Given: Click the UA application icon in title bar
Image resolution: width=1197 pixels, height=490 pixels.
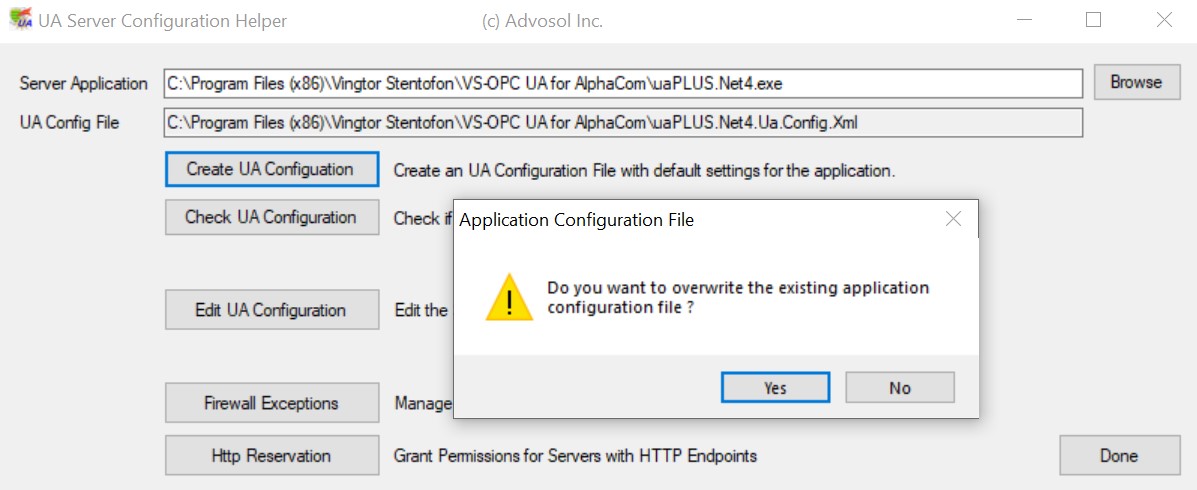Looking at the screenshot, I should pos(19,20).
